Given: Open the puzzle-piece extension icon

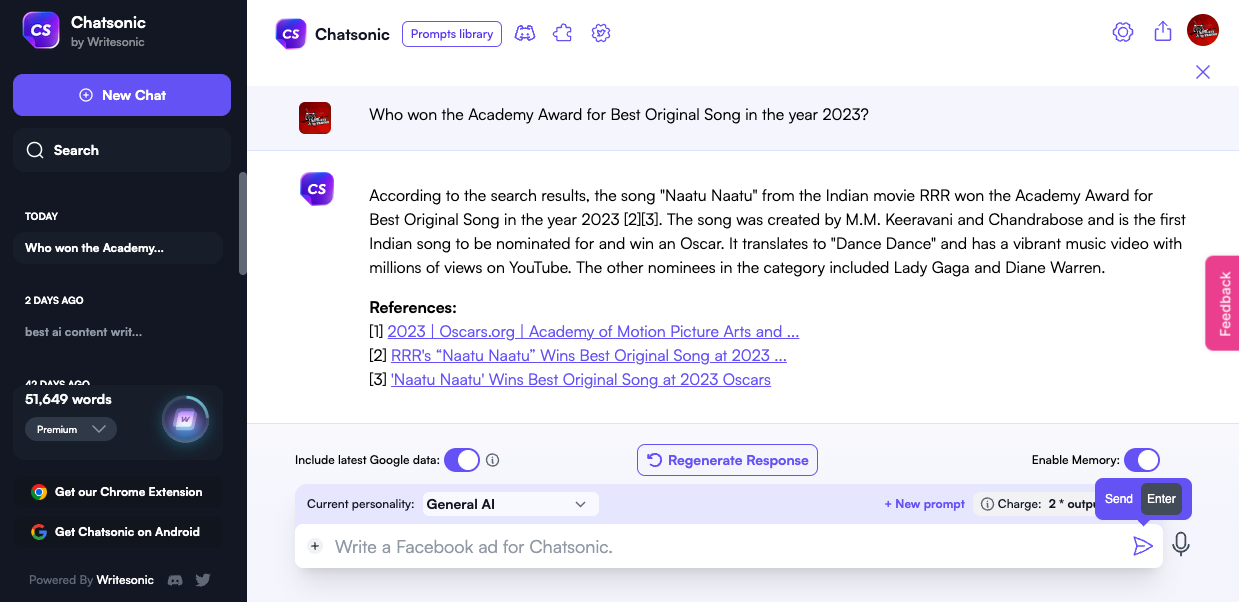Looking at the screenshot, I should (562, 34).
